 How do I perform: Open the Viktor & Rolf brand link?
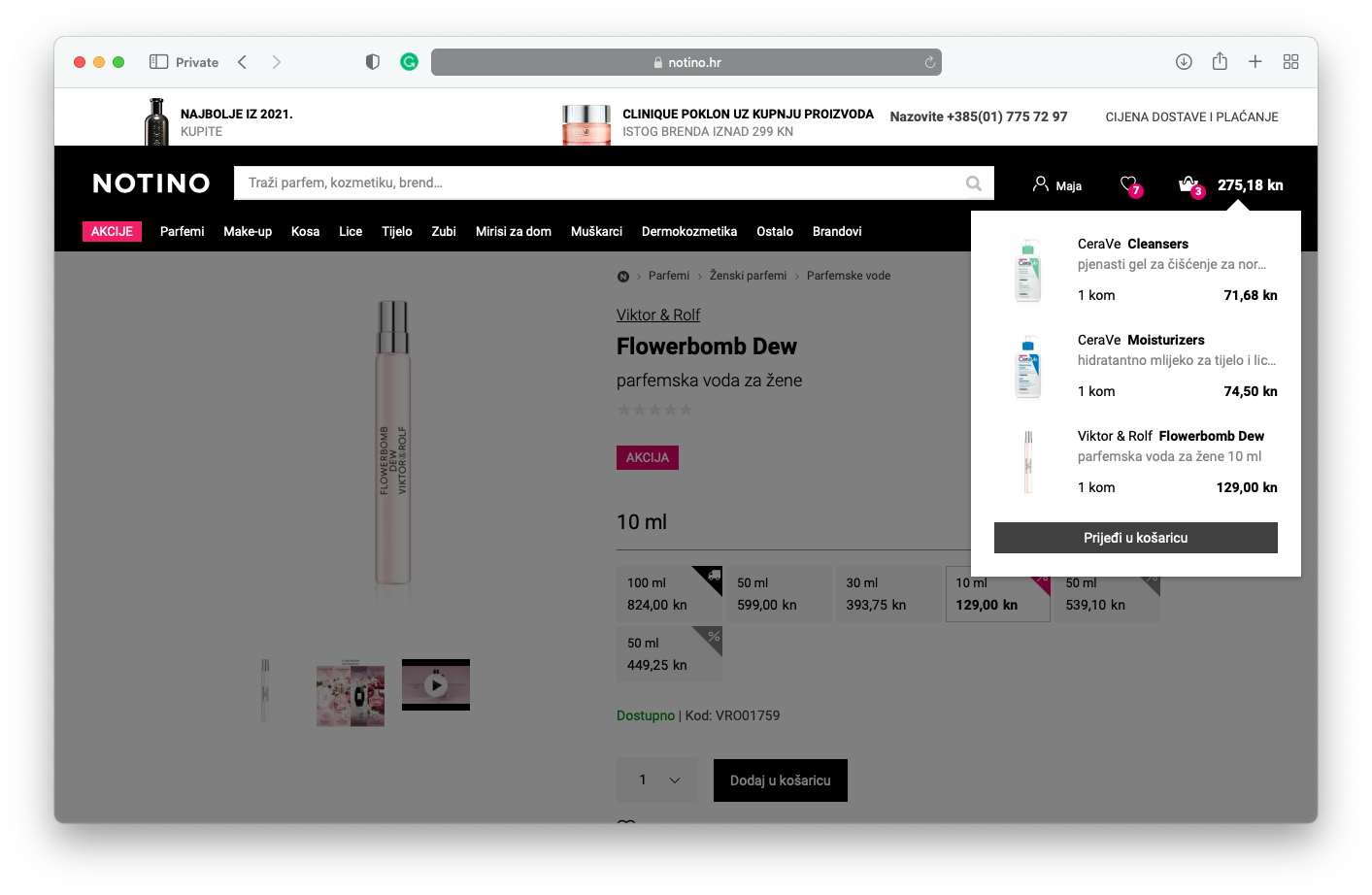pyautogui.click(x=657, y=315)
